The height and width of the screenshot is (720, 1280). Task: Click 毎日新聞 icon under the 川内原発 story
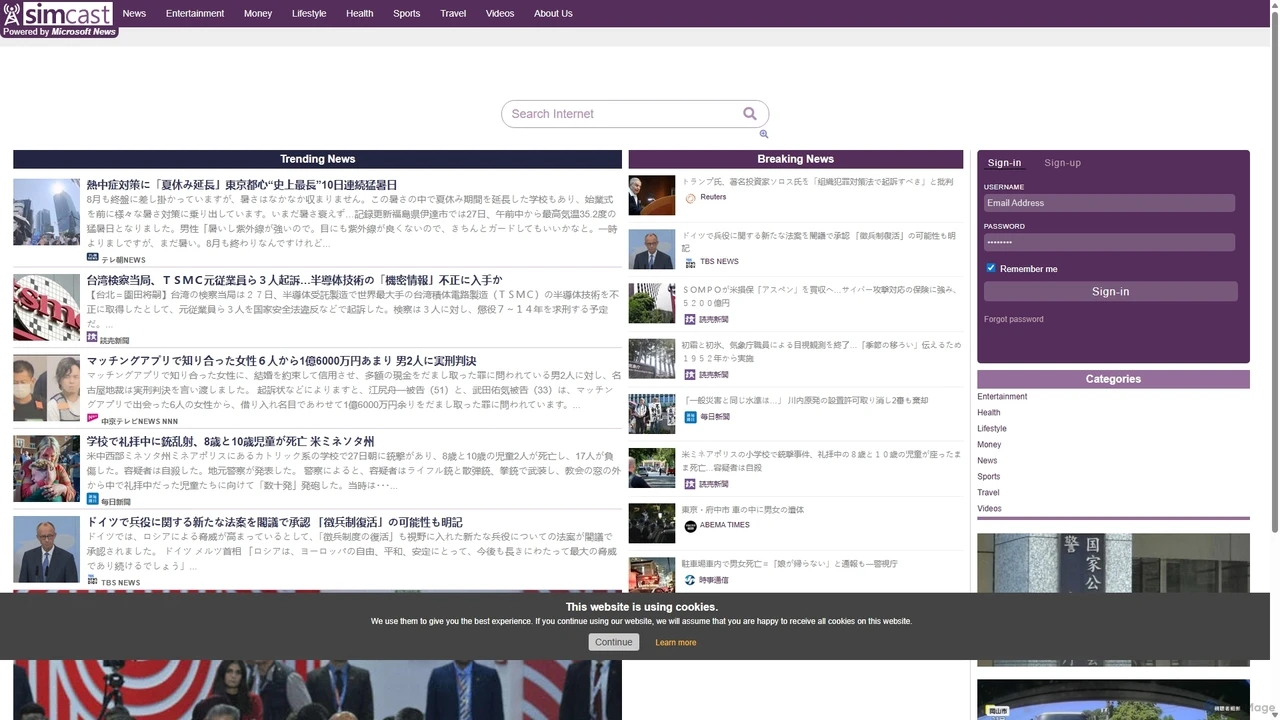click(690, 416)
